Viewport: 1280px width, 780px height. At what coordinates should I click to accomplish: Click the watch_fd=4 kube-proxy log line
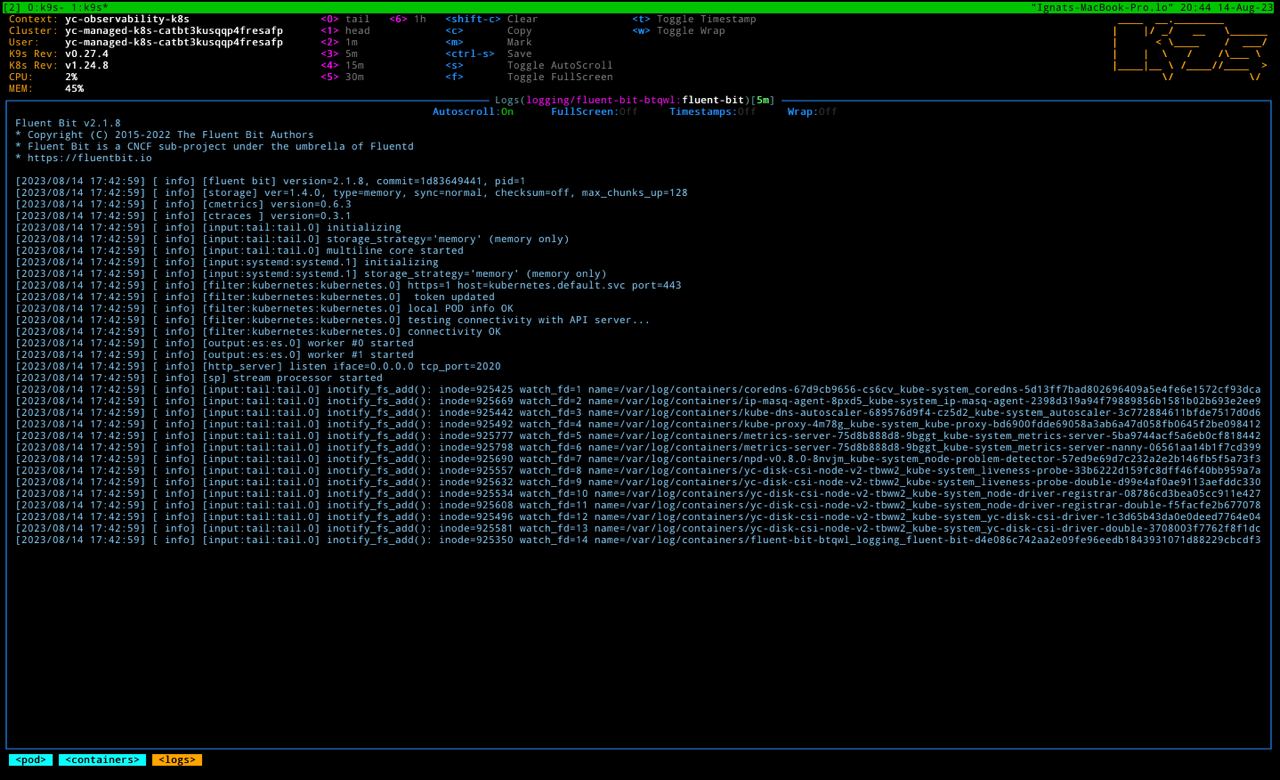(x=638, y=424)
